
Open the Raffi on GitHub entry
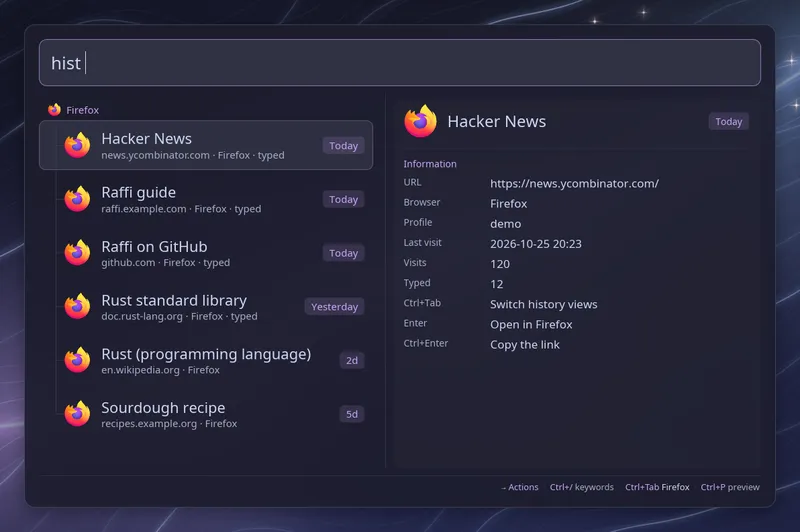206,253
